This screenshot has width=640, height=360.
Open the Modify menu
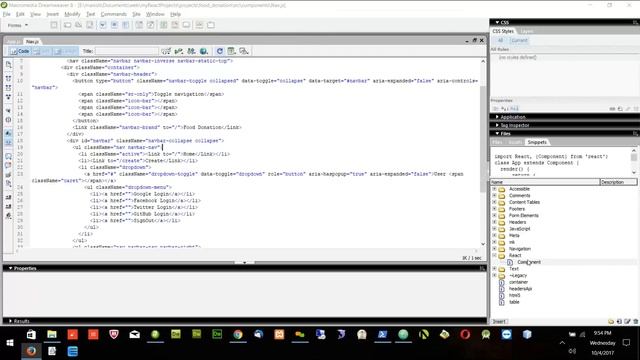point(72,14)
